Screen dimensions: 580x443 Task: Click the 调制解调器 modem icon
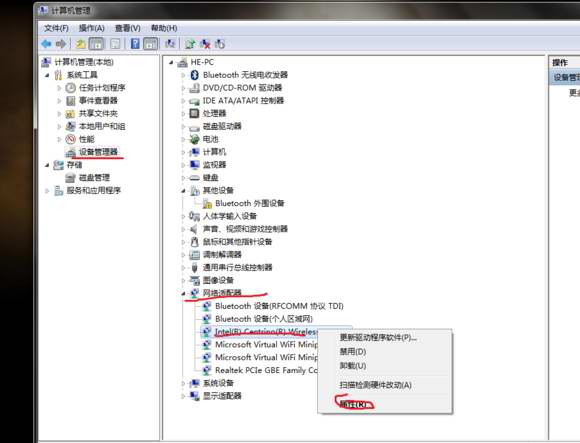(x=194, y=255)
